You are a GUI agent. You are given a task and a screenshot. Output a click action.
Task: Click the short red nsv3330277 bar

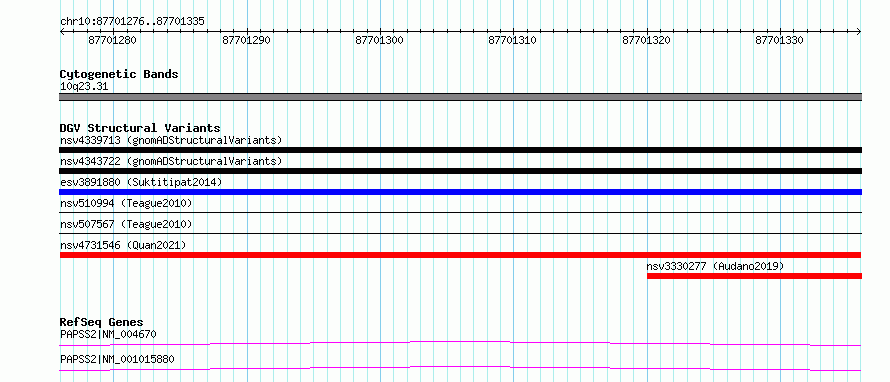click(754, 276)
